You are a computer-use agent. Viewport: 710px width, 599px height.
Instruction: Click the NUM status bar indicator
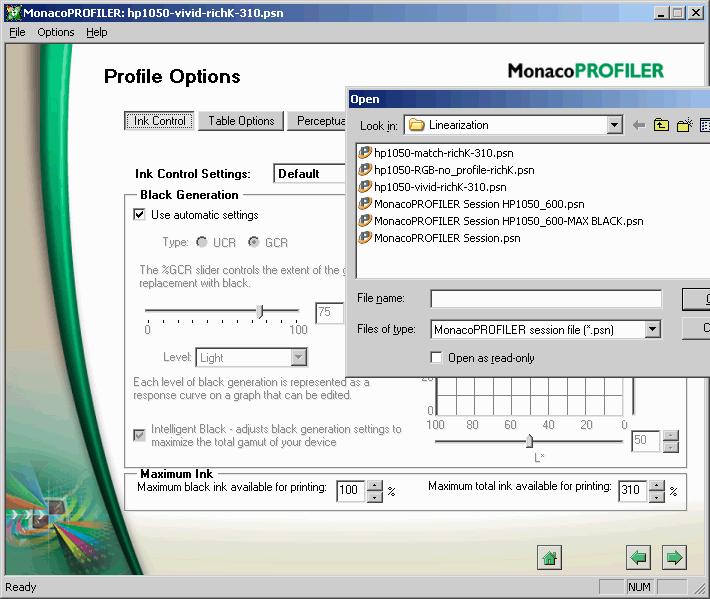point(639,587)
